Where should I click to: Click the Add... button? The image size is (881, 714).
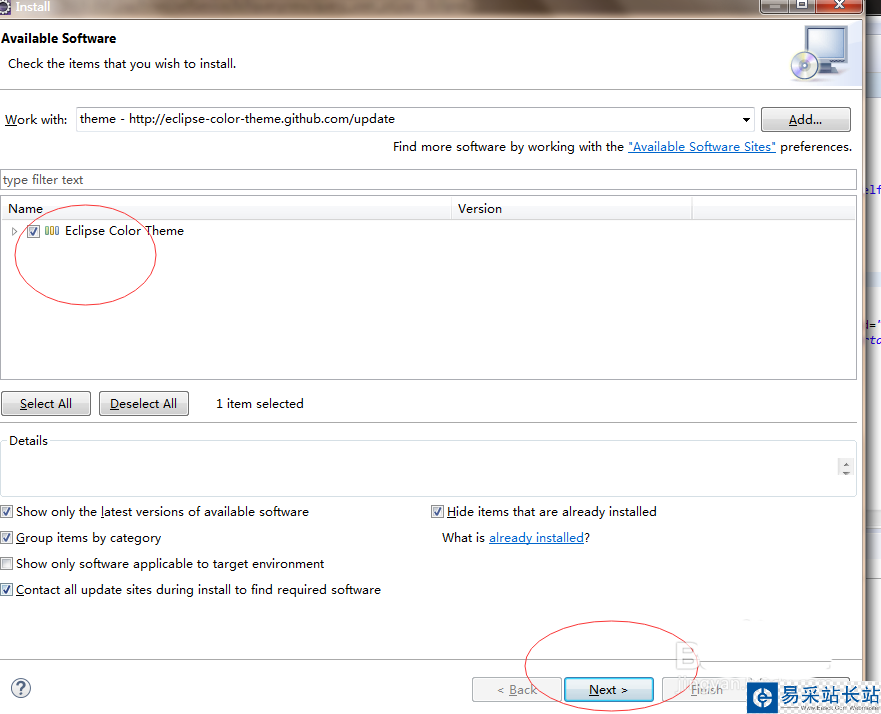point(805,120)
